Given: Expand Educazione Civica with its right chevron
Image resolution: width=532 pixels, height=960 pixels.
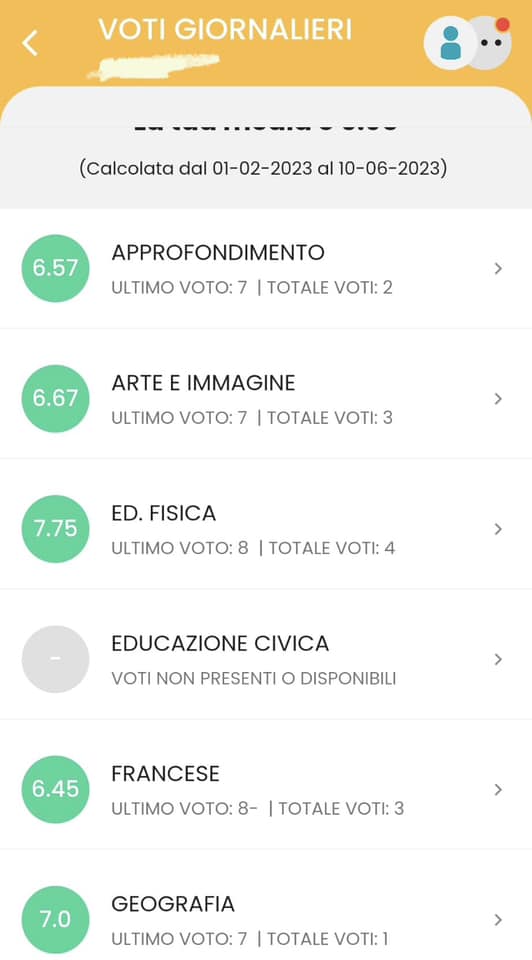Looking at the screenshot, I should (x=498, y=659).
